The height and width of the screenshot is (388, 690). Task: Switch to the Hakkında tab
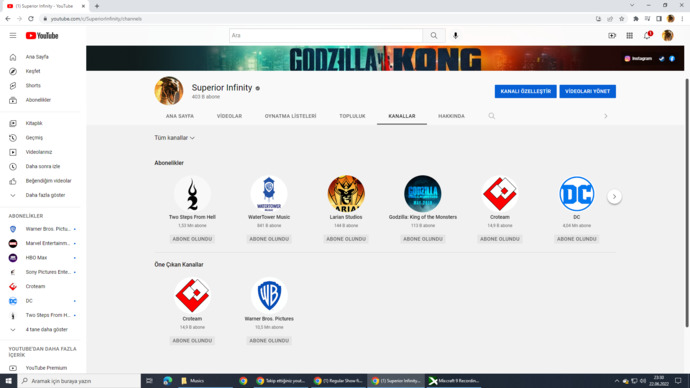(451, 116)
